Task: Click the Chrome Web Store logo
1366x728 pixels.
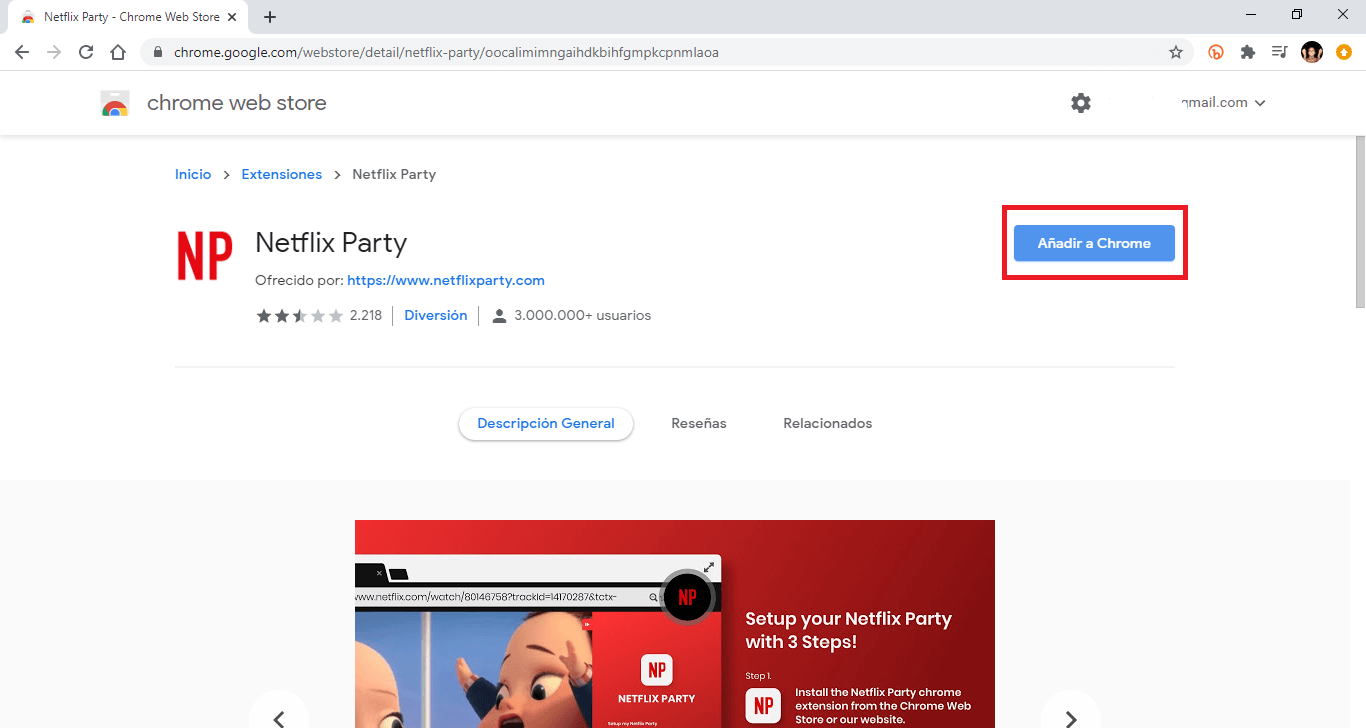Action: click(x=115, y=103)
